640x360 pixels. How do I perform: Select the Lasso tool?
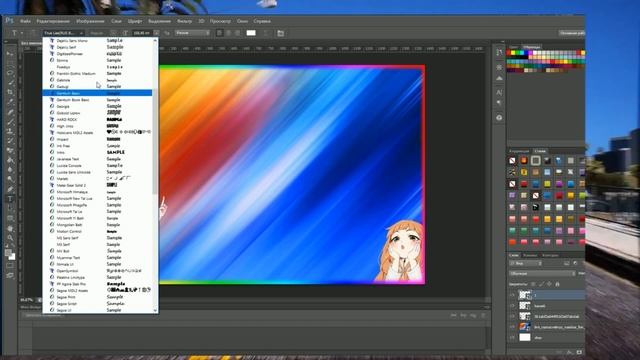click(x=10, y=73)
